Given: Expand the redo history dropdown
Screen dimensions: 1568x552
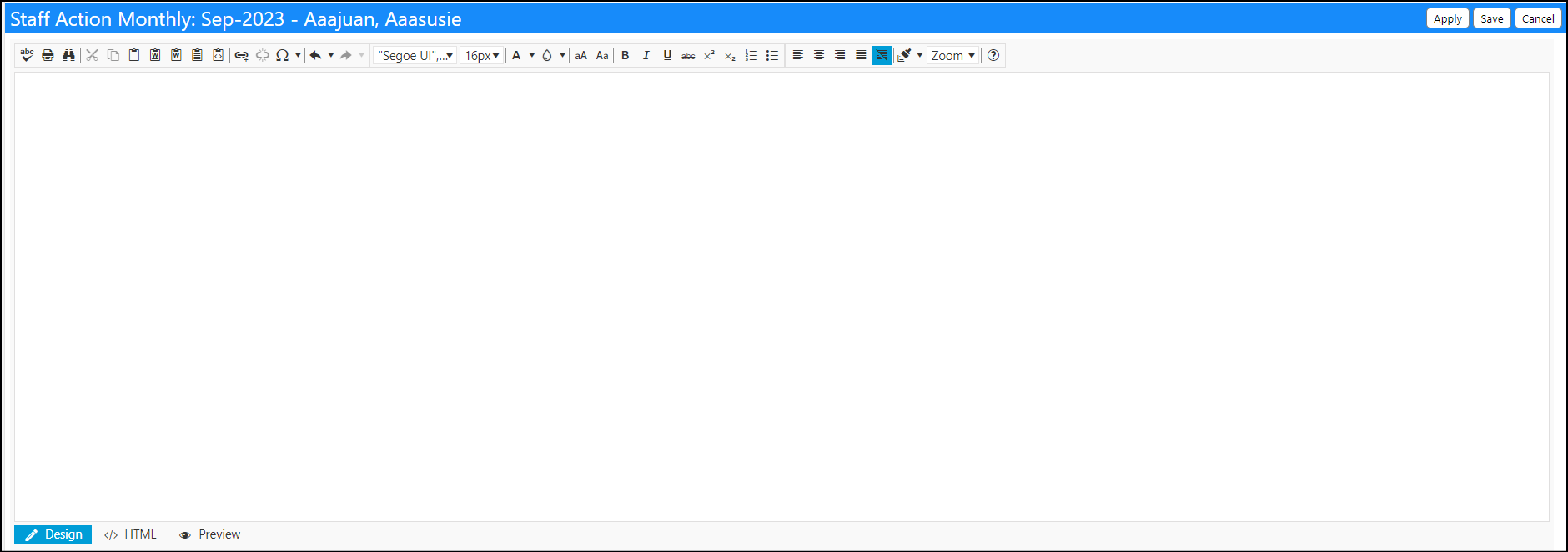Looking at the screenshot, I should (x=361, y=55).
